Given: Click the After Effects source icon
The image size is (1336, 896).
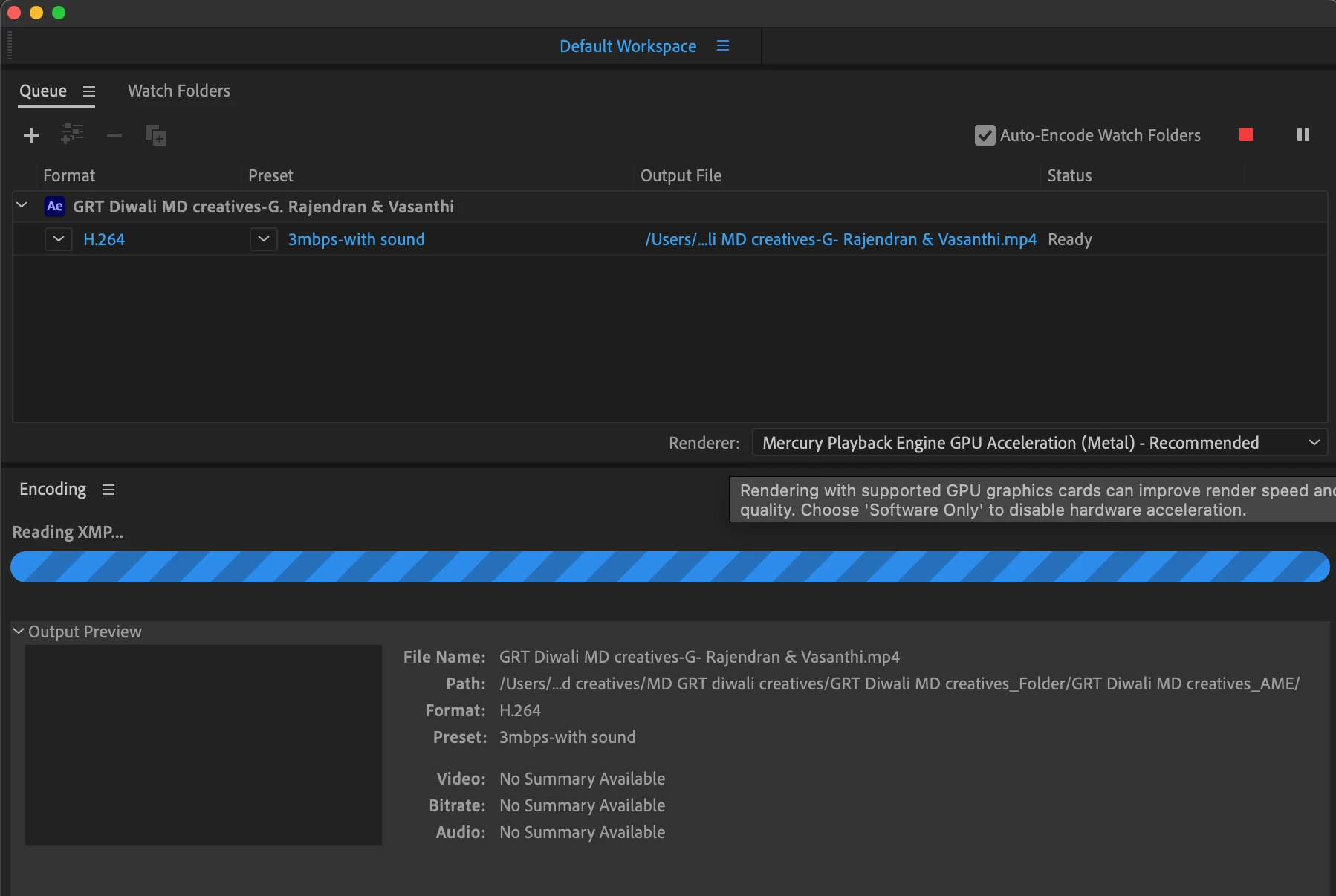Looking at the screenshot, I should point(55,206).
